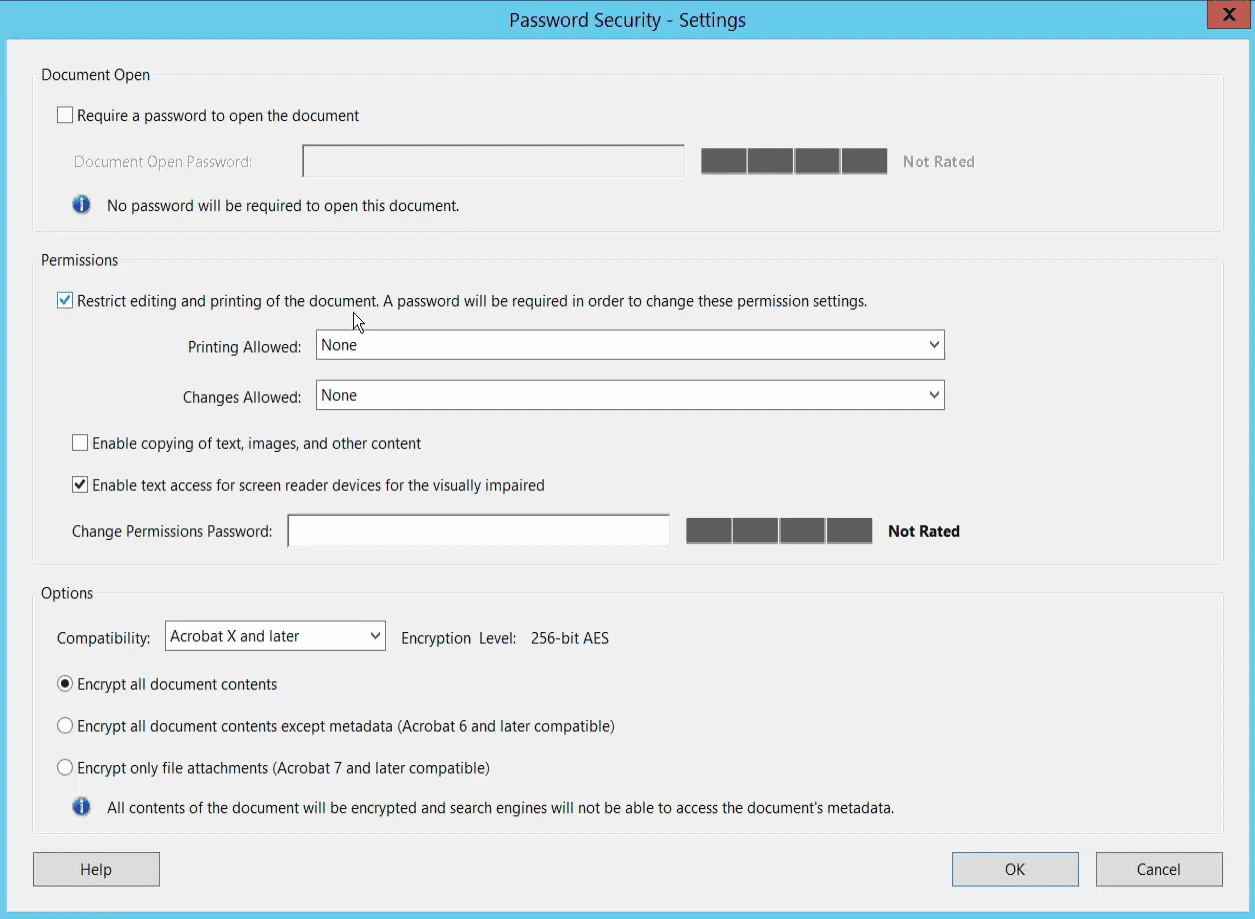Enable copying of text, images, and content
Image resolution: width=1255 pixels, height=919 pixels.
79,442
